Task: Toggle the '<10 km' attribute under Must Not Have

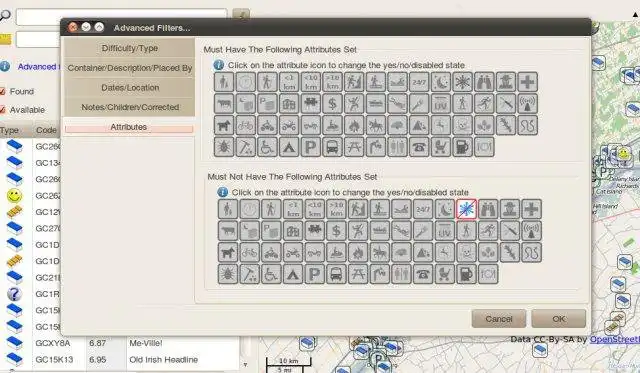Action: coord(314,209)
